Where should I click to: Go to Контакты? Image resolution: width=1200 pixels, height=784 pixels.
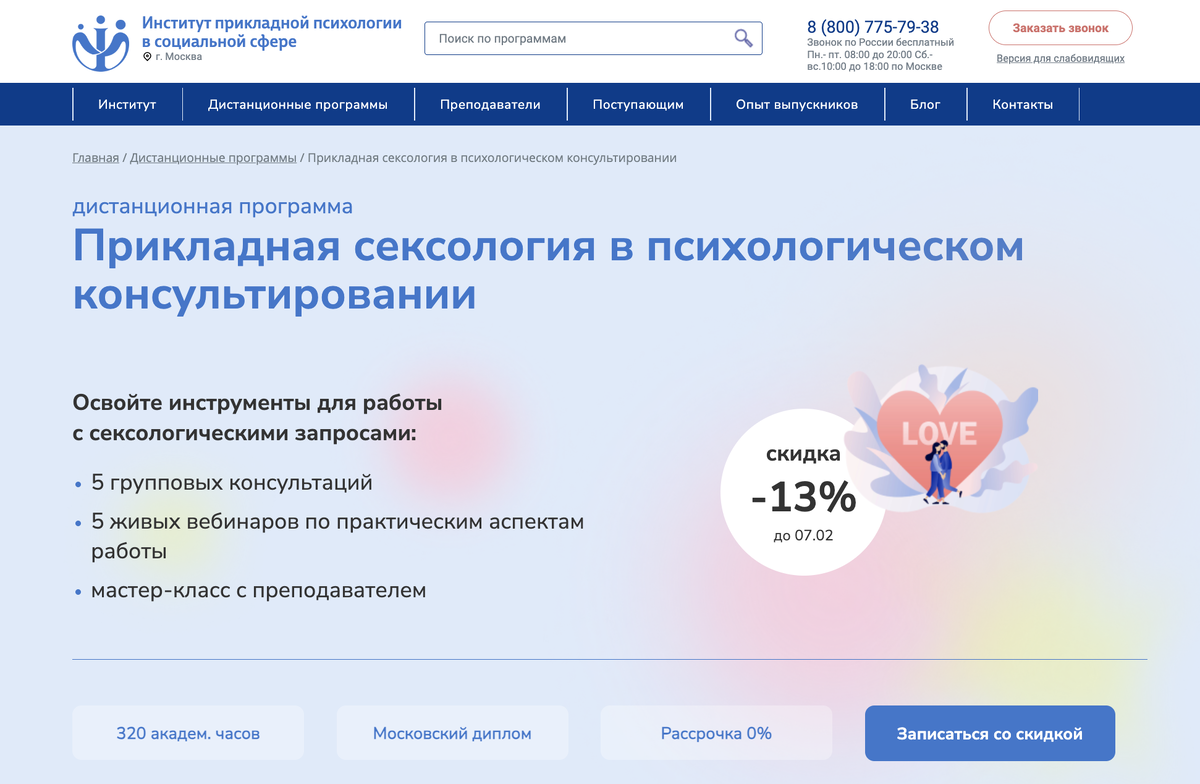(1022, 104)
